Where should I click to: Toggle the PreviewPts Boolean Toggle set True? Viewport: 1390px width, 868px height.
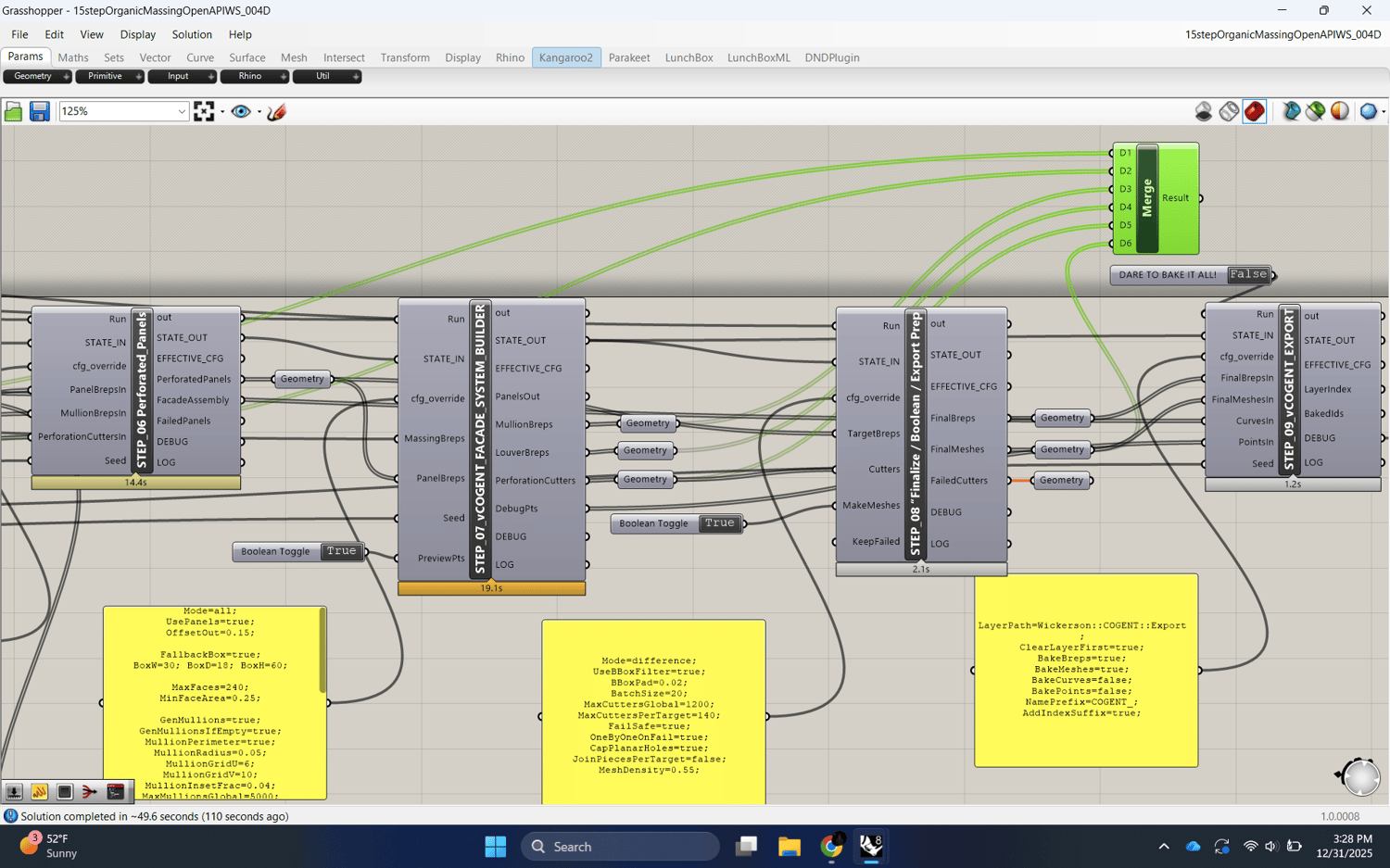(341, 551)
